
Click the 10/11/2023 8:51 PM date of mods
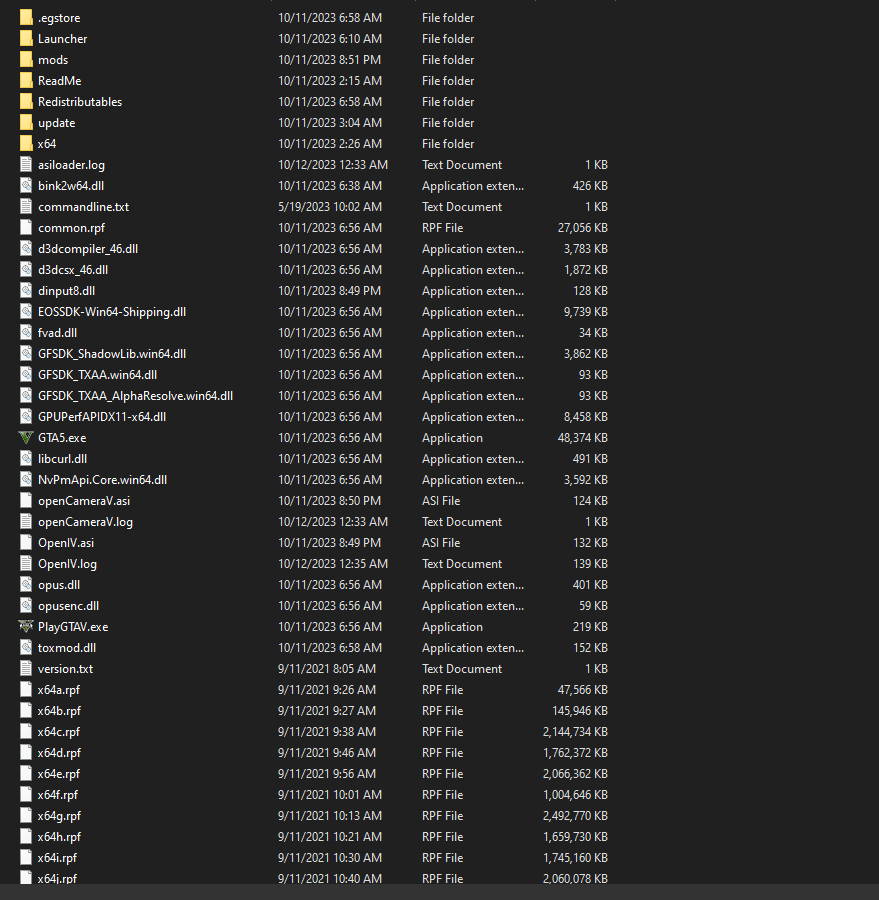[330, 60]
